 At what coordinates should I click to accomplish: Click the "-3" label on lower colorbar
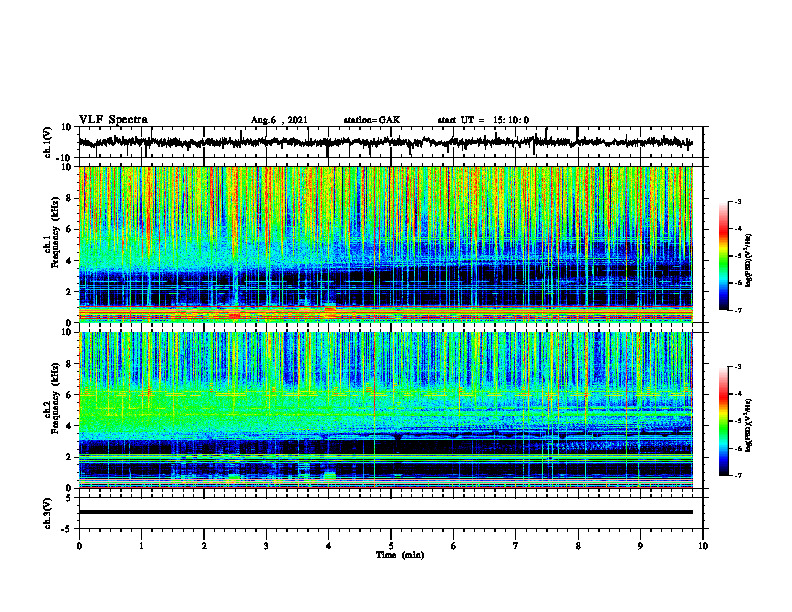click(738, 367)
